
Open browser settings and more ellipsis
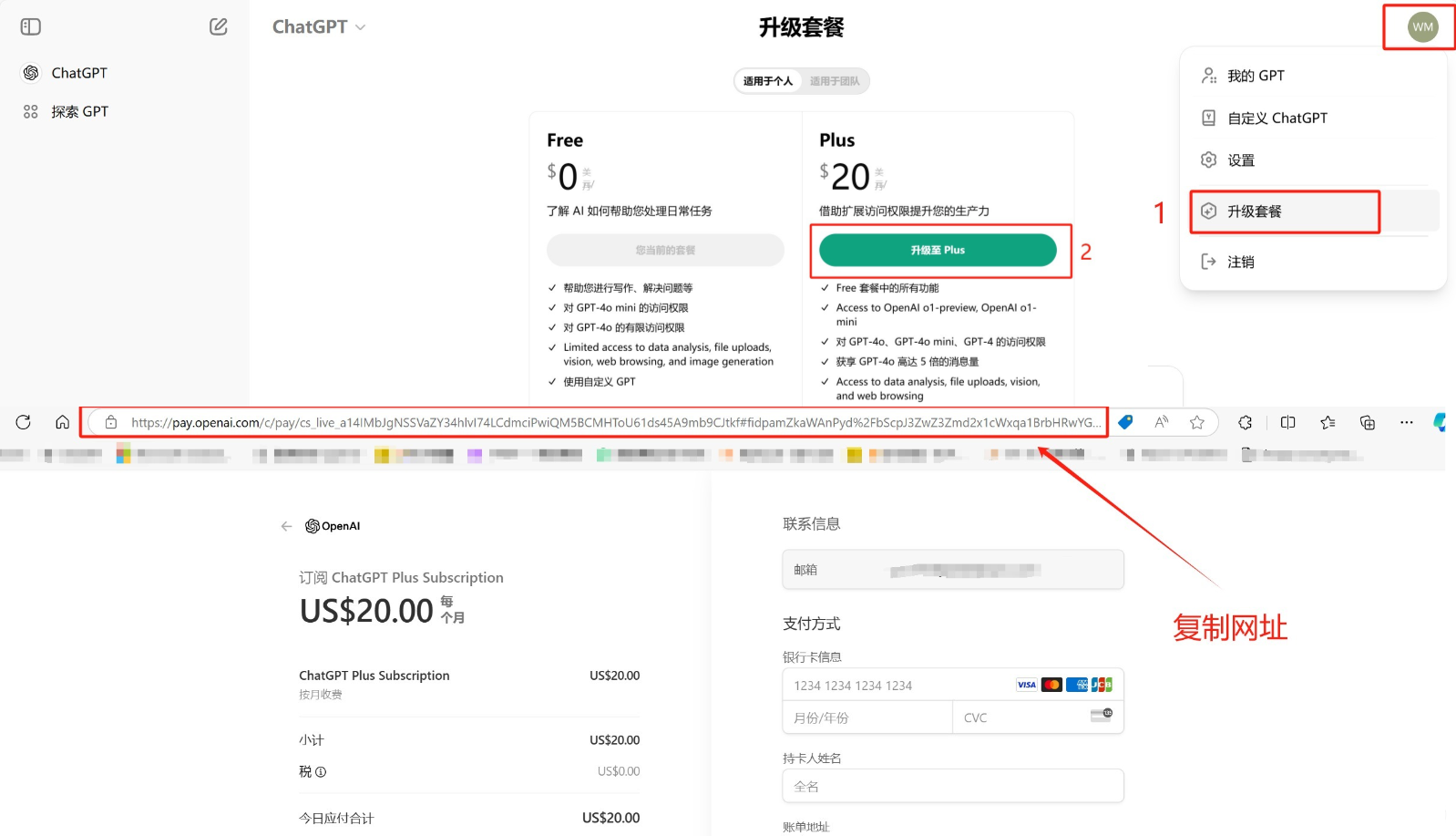click(1407, 422)
